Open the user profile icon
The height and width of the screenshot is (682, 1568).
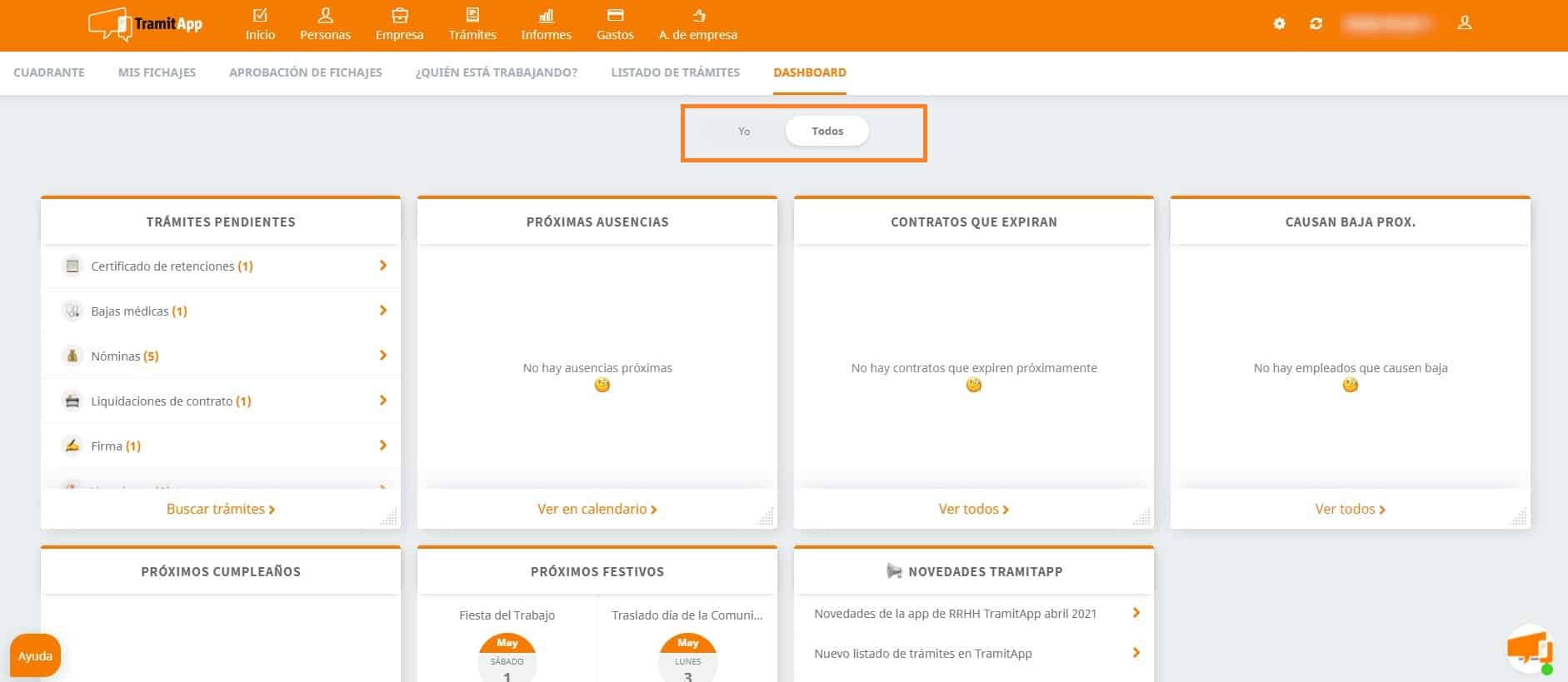coord(1465,23)
